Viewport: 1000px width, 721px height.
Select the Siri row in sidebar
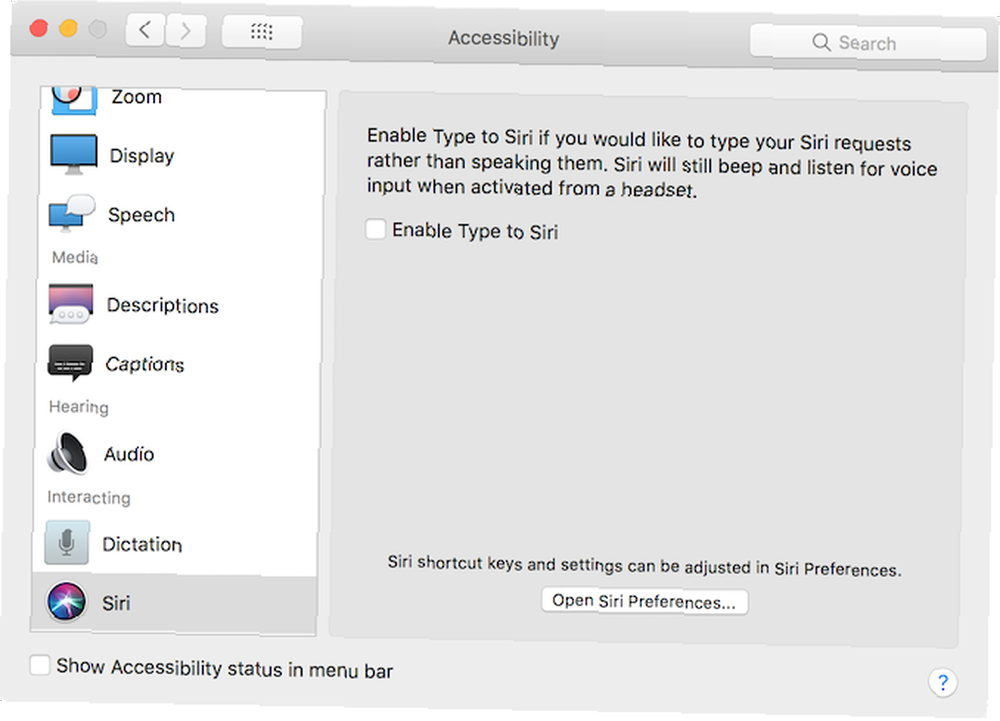pos(173,603)
